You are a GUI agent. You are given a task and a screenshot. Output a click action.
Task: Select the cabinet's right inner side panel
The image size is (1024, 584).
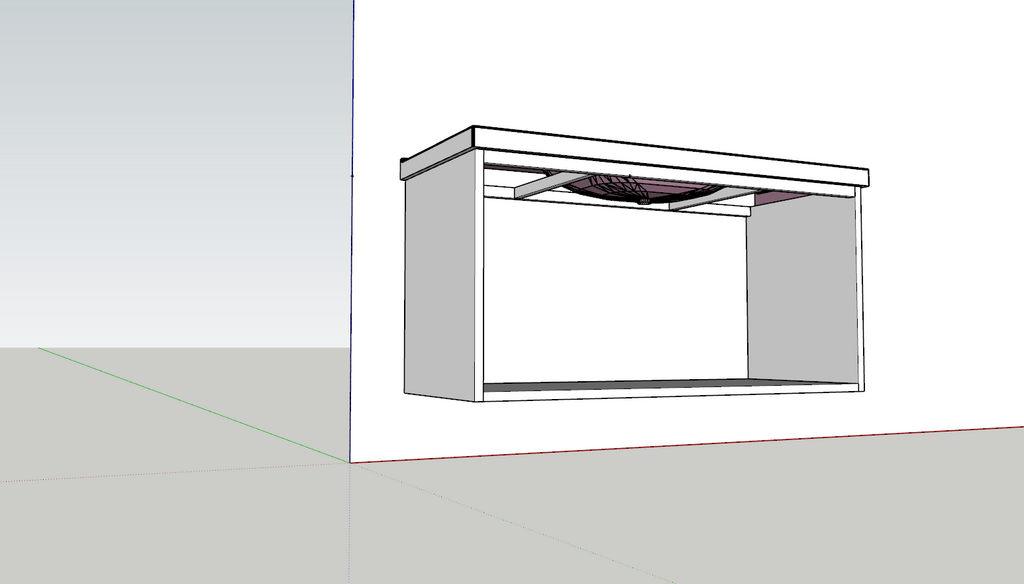pyautogui.click(x=801, y=290)
